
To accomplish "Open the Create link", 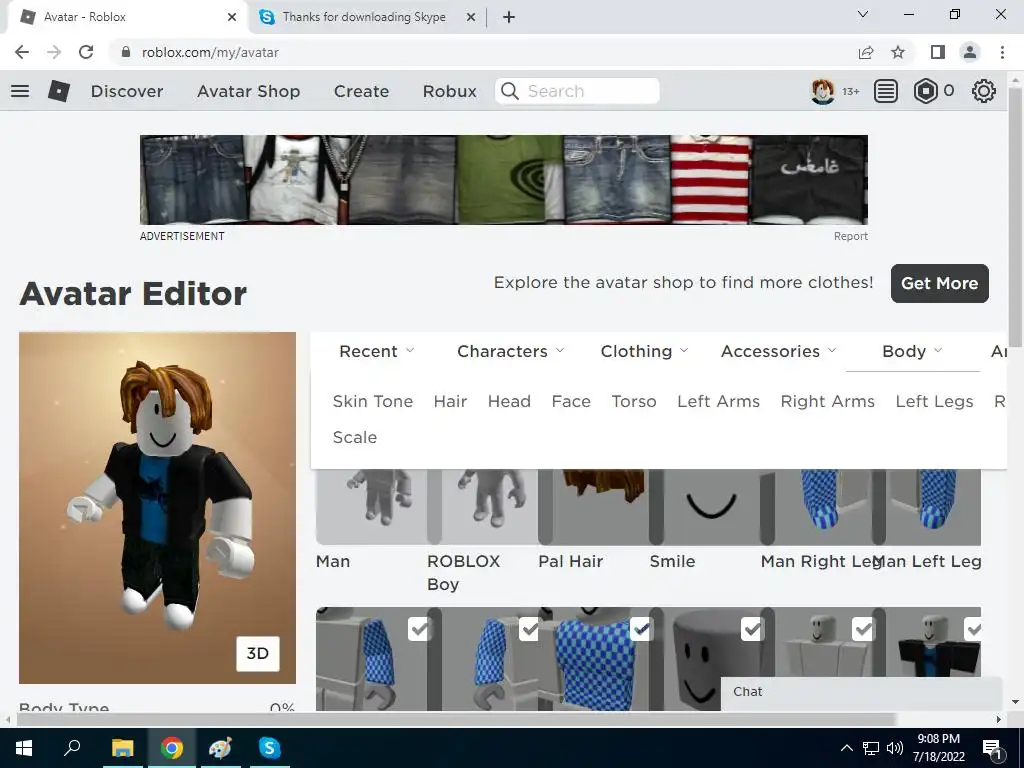I will [361, 91].
